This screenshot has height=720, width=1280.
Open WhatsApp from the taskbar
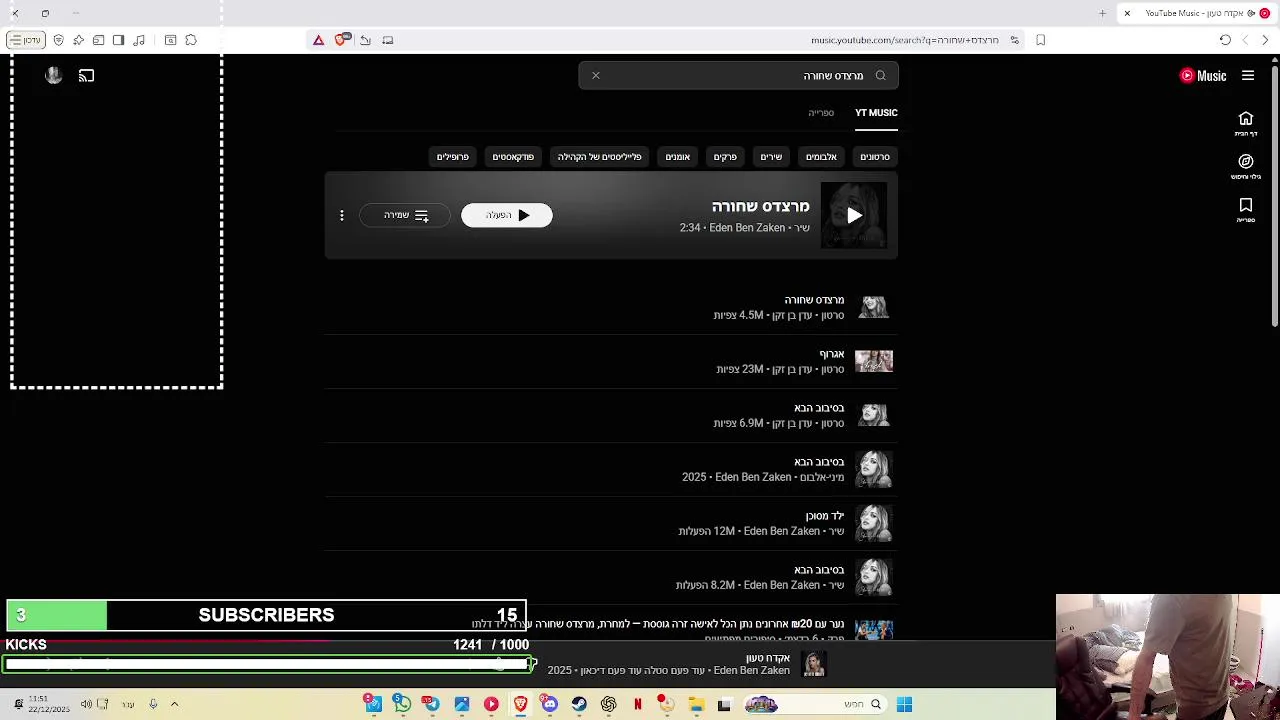[x=402, y=704]
